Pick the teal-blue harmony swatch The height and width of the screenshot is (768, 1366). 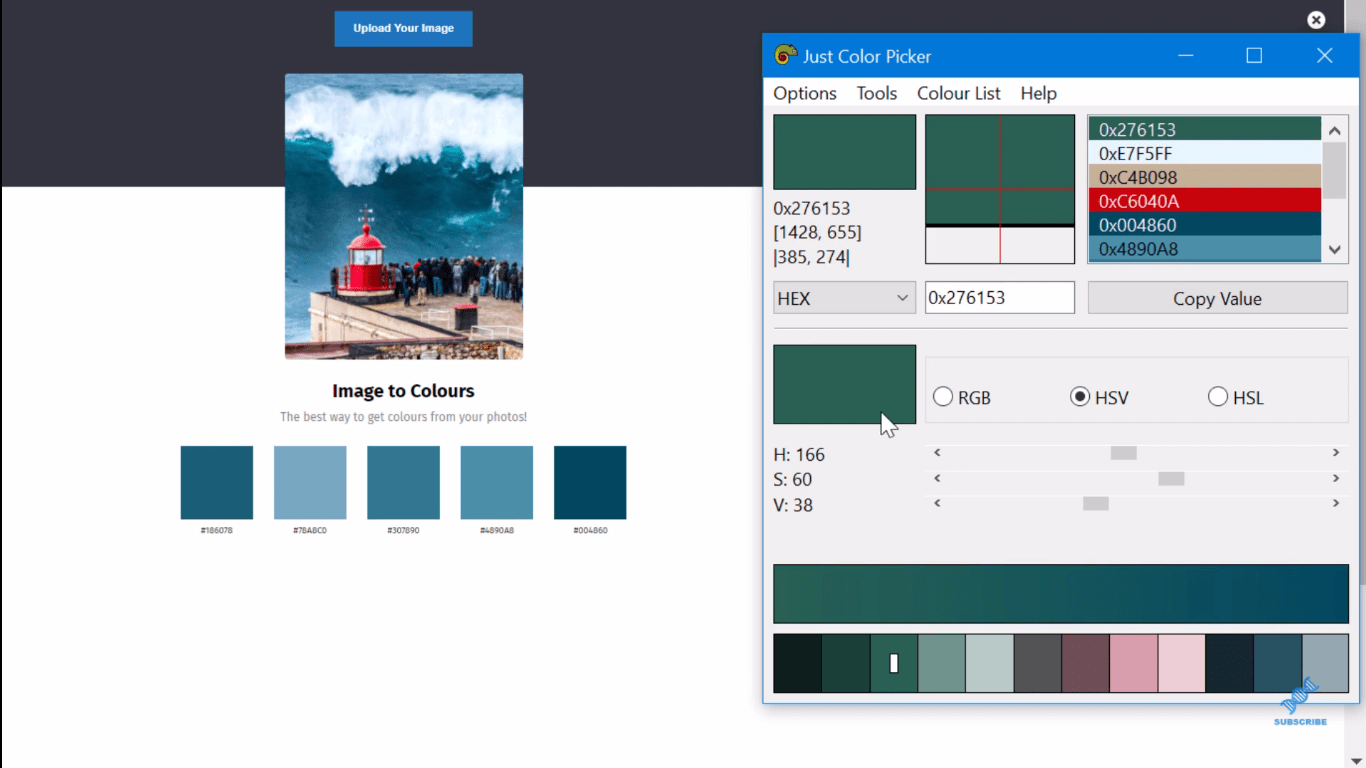[1278, 663]
